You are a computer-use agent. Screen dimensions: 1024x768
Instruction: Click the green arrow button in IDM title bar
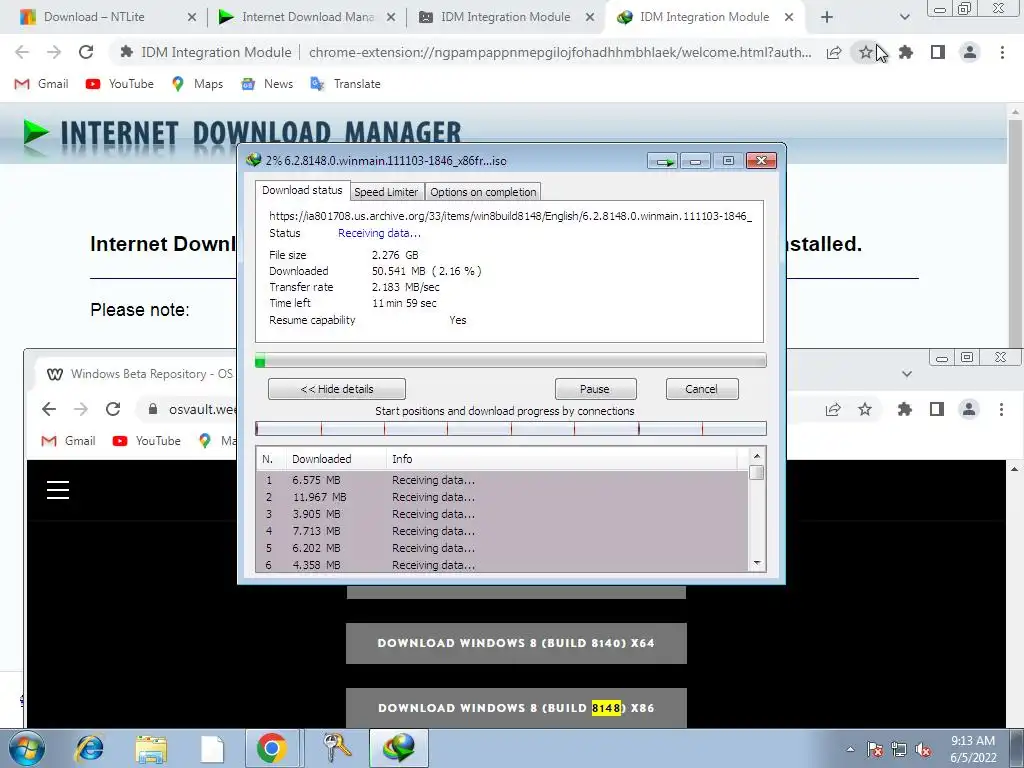[663, 161]
